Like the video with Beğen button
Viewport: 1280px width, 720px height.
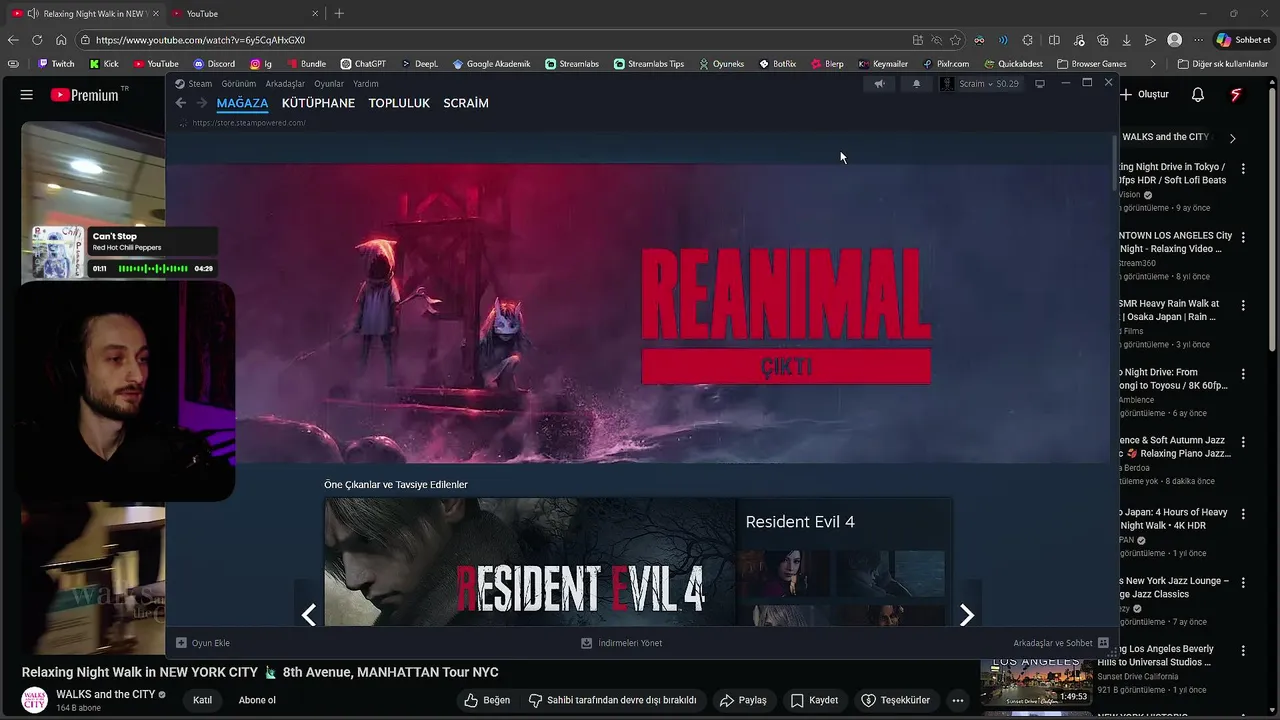point(487,700)
